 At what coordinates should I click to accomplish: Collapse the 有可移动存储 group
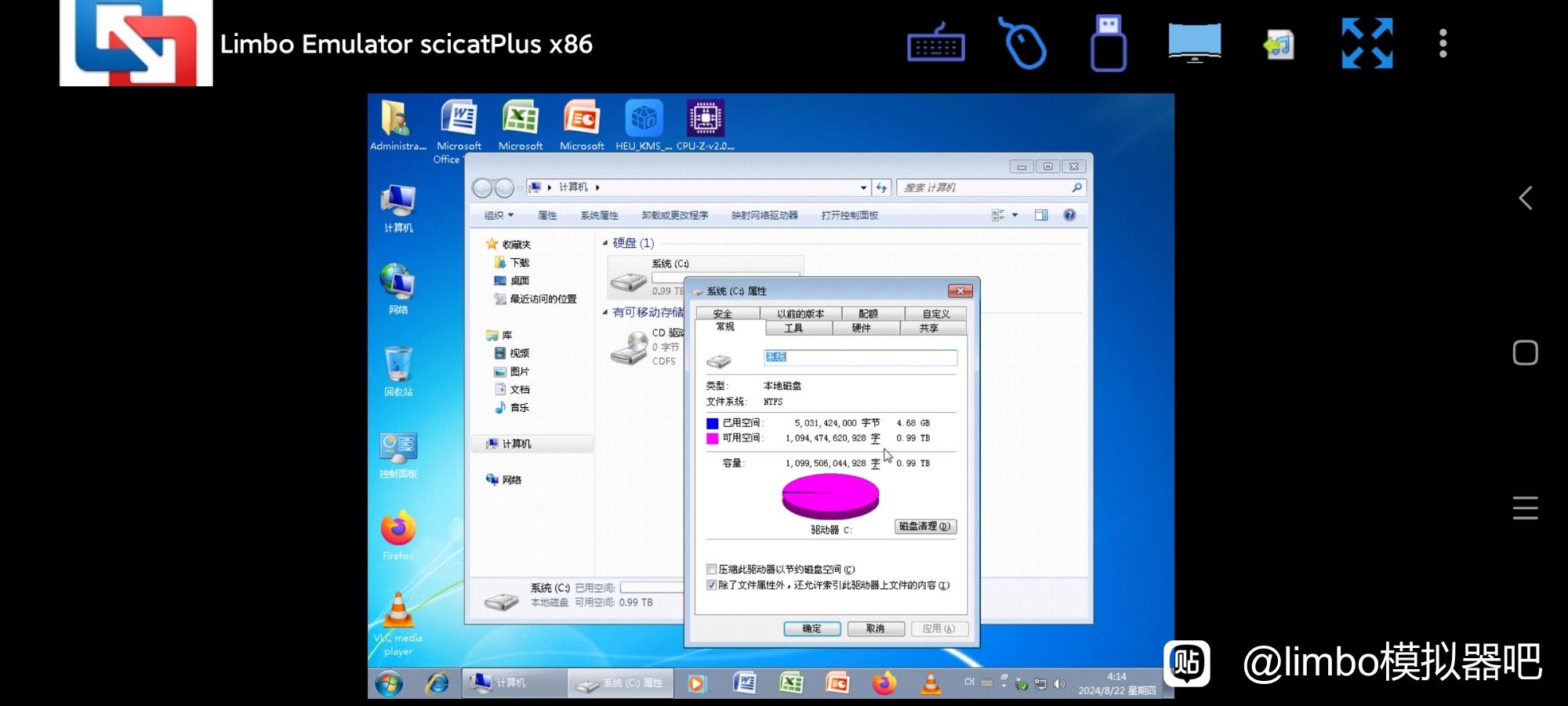[x=605, y=312]
